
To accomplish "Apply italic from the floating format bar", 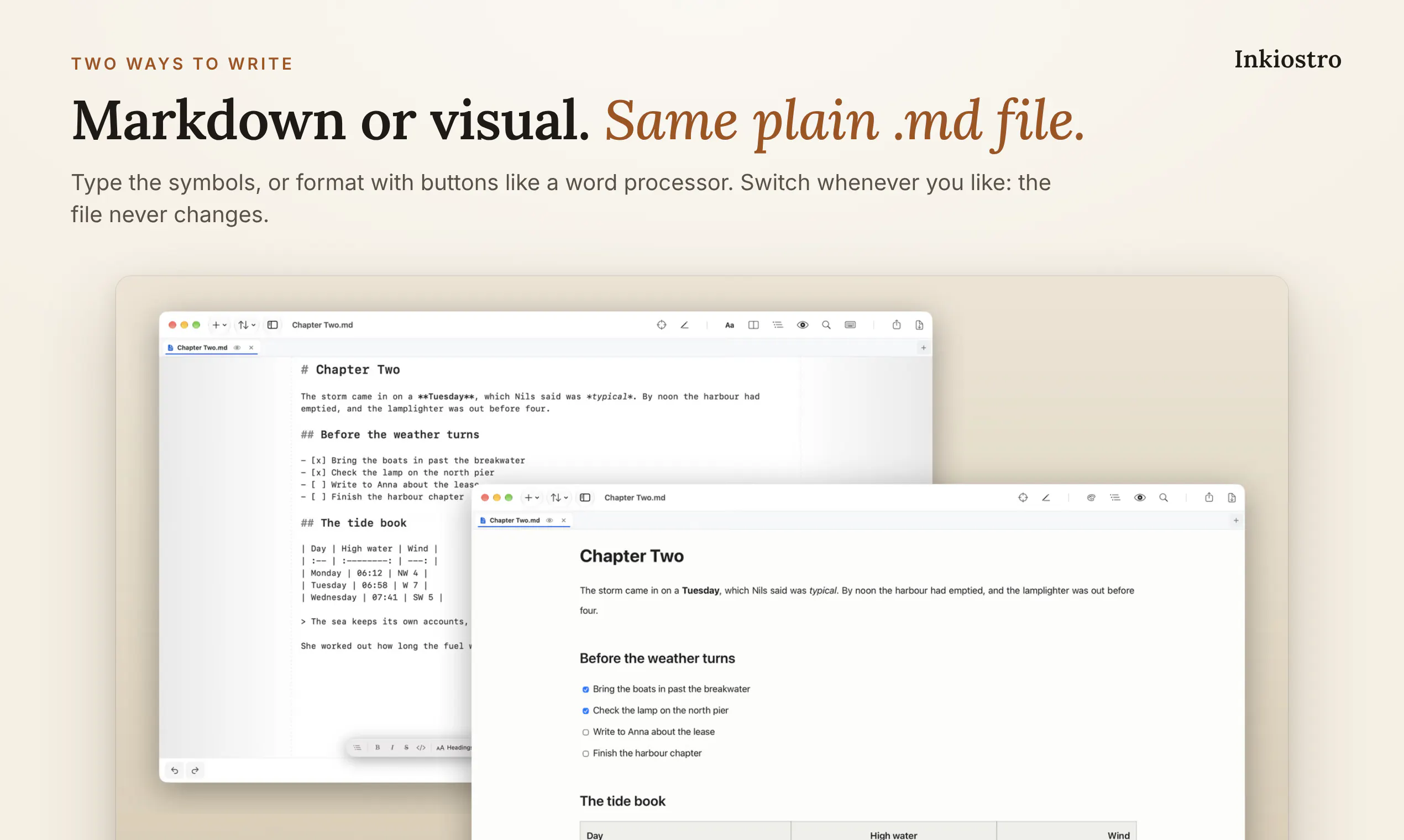I will (x=392, y=748).
